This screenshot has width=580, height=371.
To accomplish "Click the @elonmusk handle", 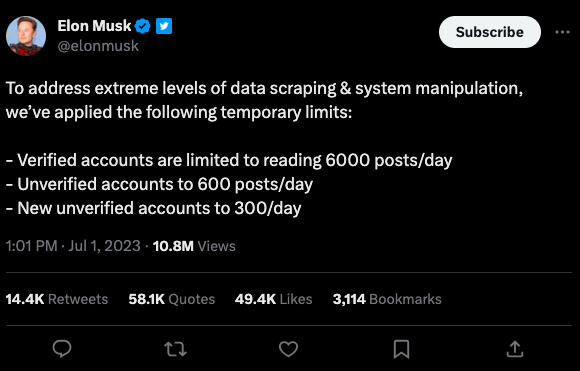I will [98, 46].
